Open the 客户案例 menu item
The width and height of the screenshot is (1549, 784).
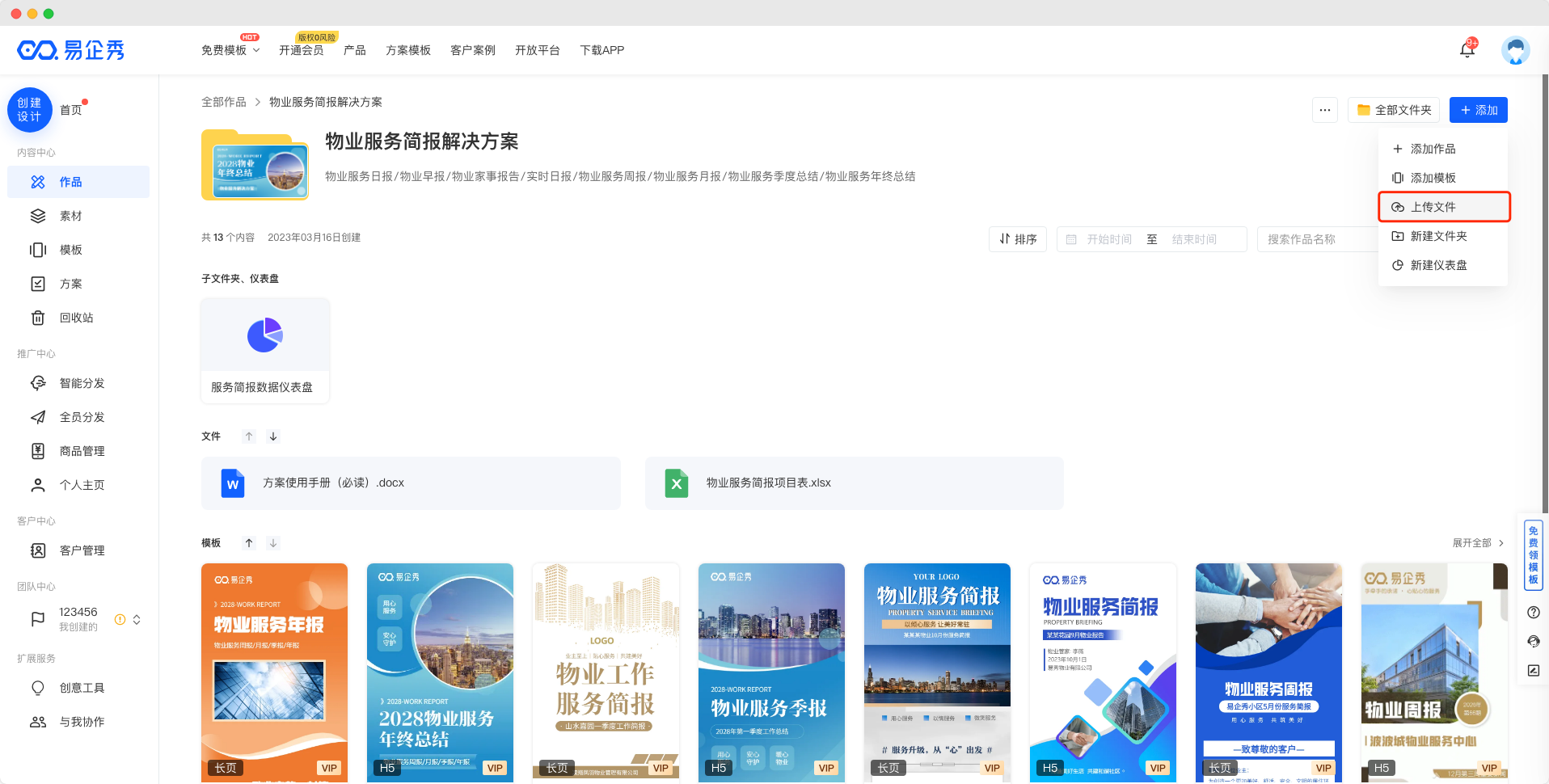pyautogui.click(x=473, y=50)
